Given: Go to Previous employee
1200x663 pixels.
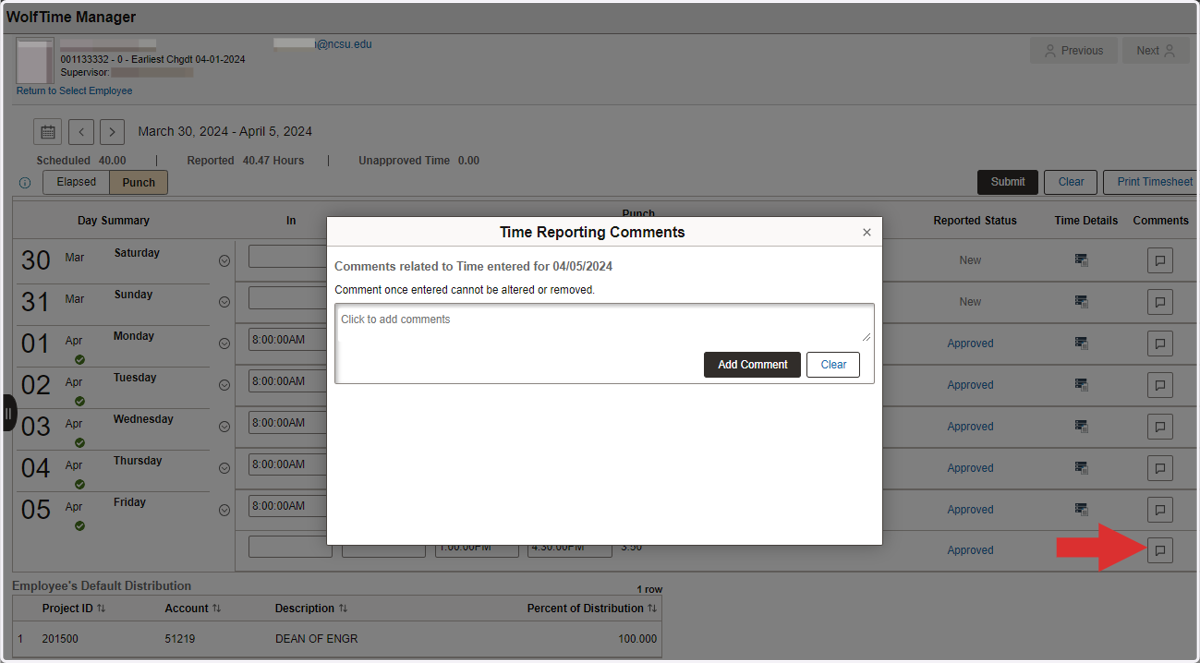Looking at the screenshot, I should (1074, 51).
